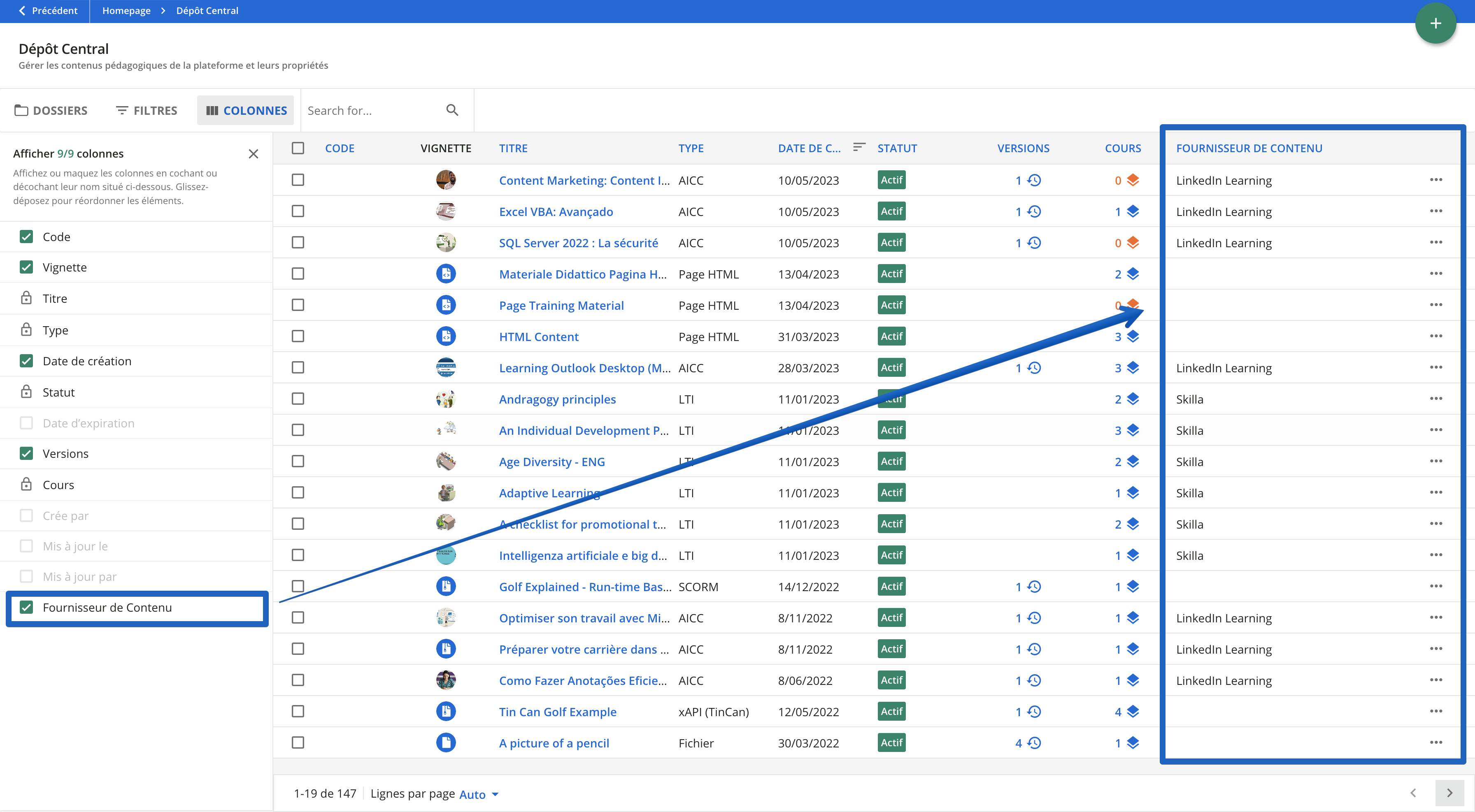Open Préparer votre carrière title link
This screenshot has width=1475, height=812.
click(x=584, y=650)
